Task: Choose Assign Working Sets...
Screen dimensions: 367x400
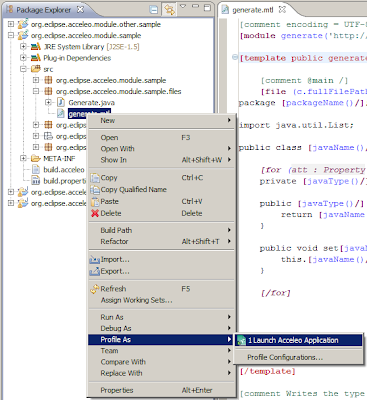Action: coord(161,300)
